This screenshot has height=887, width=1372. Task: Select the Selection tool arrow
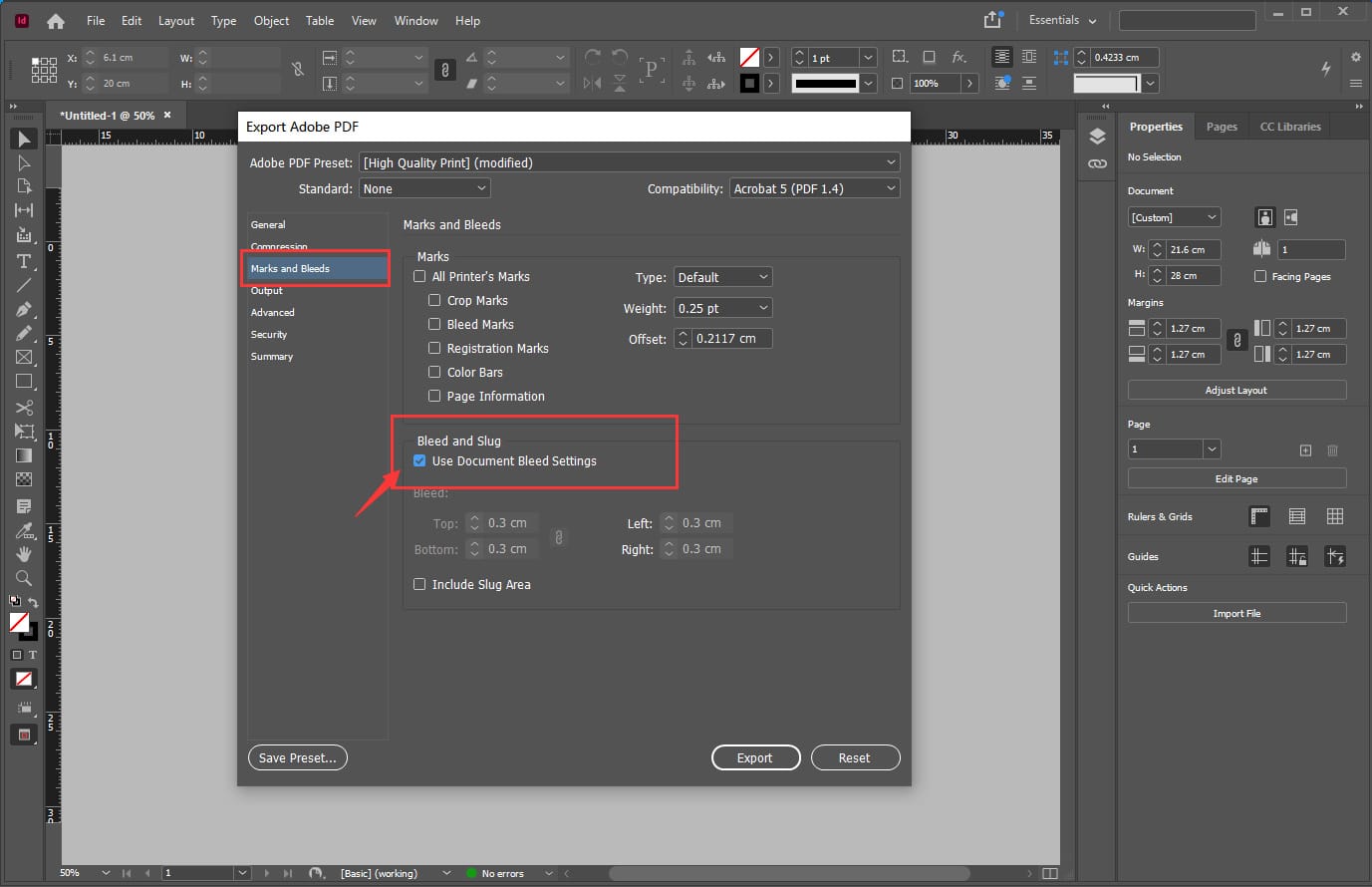[x=24, y=139]
